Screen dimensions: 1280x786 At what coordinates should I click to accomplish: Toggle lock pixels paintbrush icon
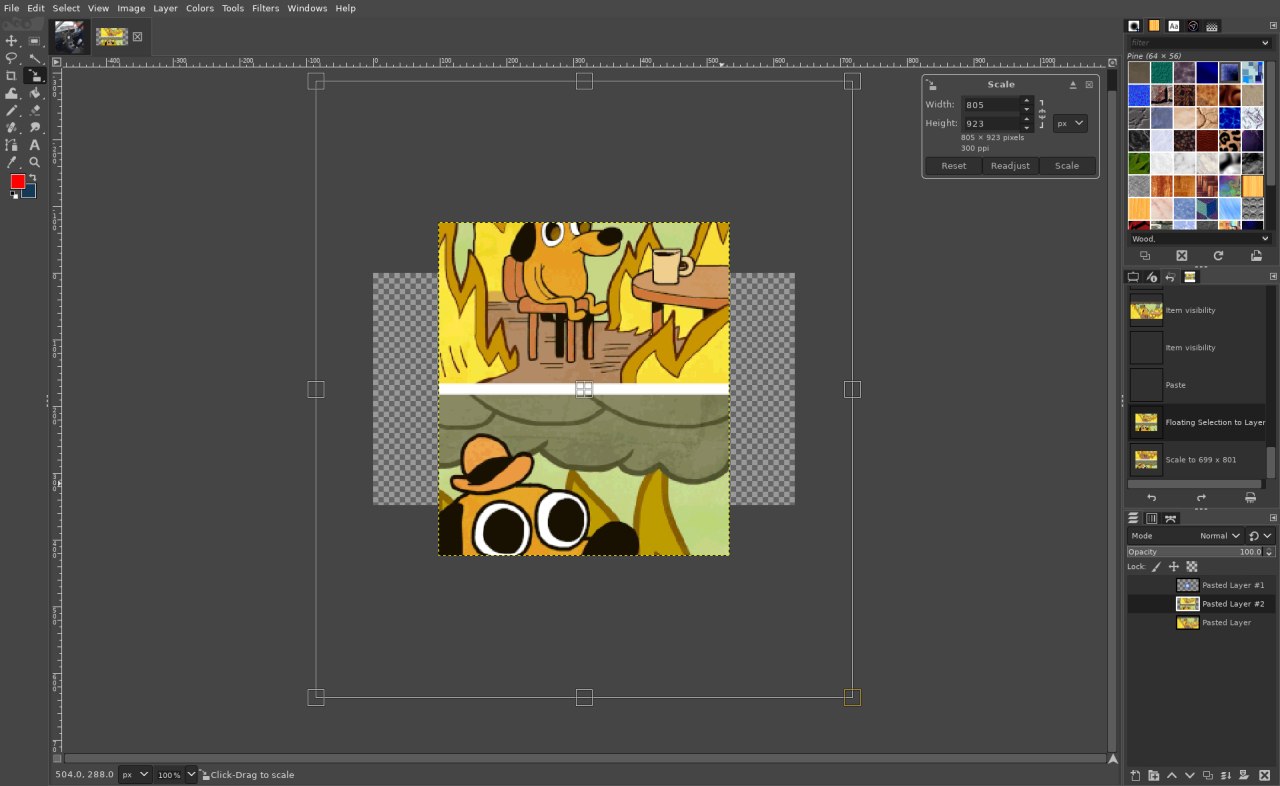pos(1157,567)
